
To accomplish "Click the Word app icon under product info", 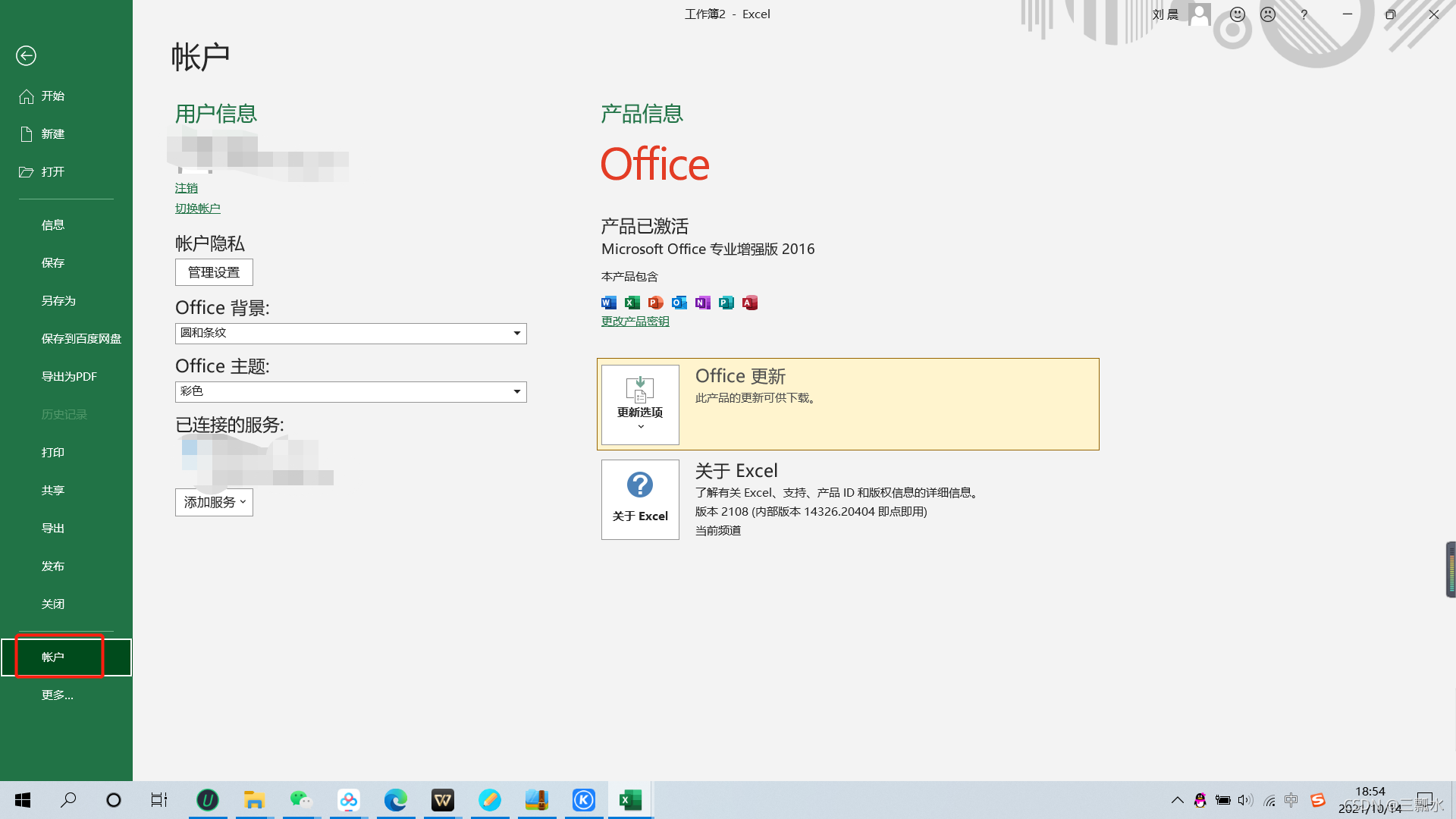I will [608, 303].
